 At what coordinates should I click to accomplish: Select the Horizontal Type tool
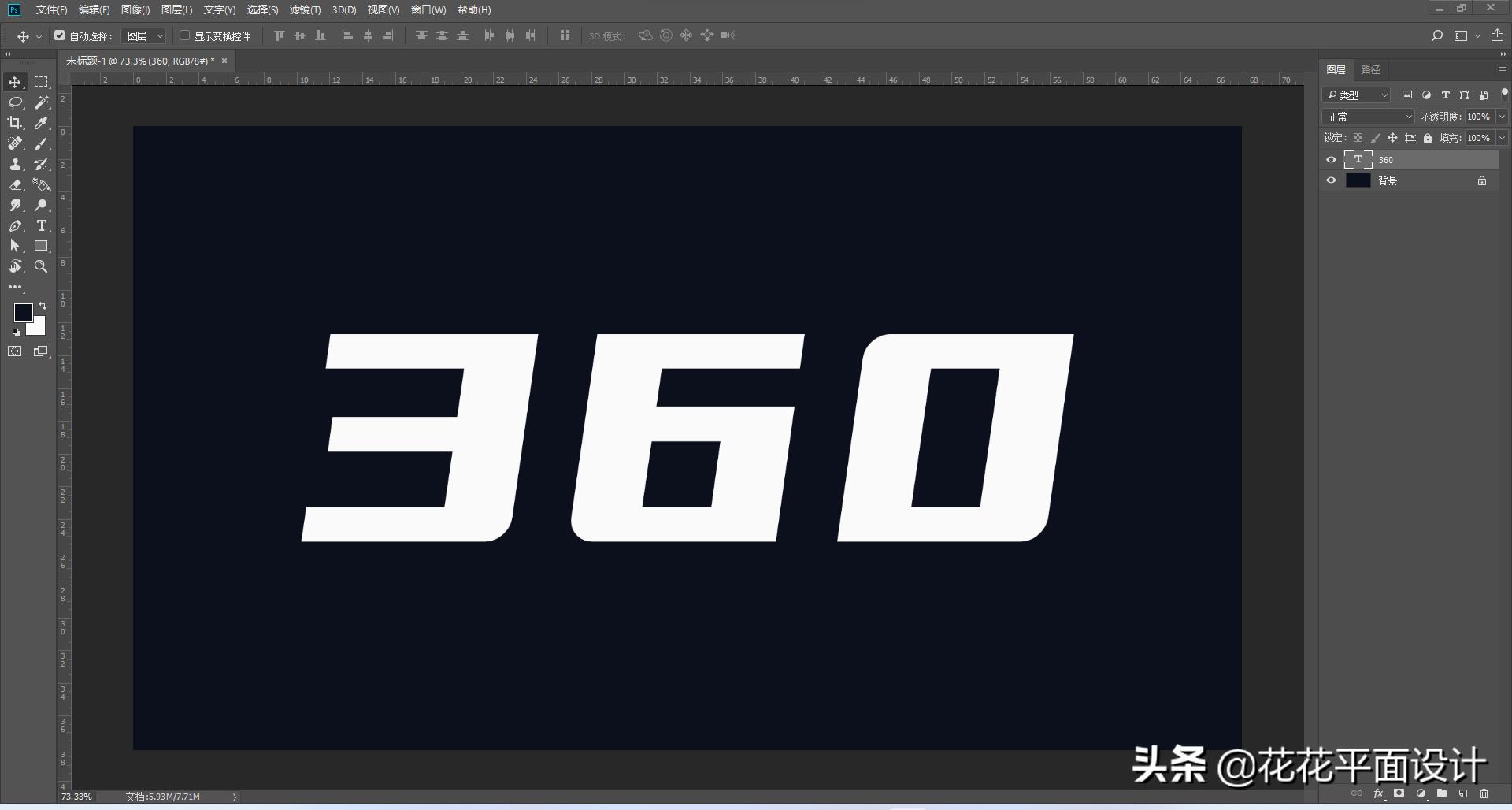(41, 225)
